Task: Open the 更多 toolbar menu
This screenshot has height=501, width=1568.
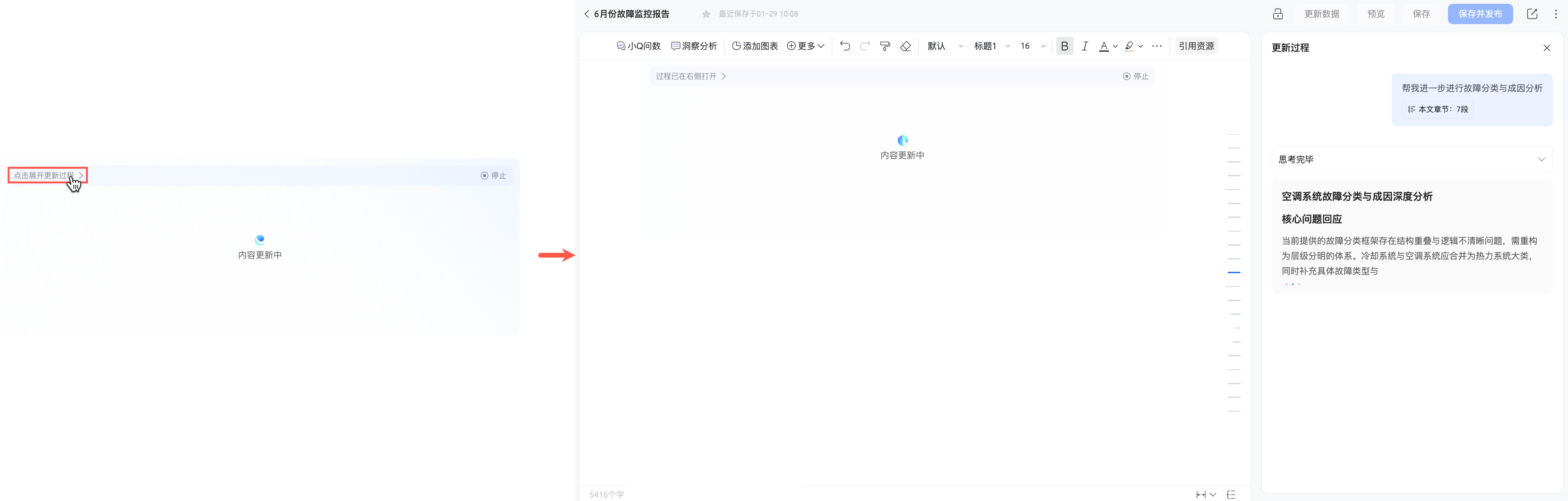Action: (806, 46)
